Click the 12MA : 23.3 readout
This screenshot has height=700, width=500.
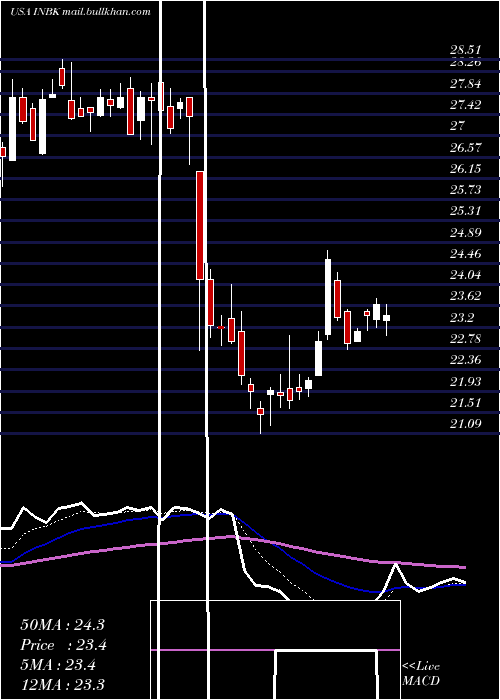pos(62,684)
